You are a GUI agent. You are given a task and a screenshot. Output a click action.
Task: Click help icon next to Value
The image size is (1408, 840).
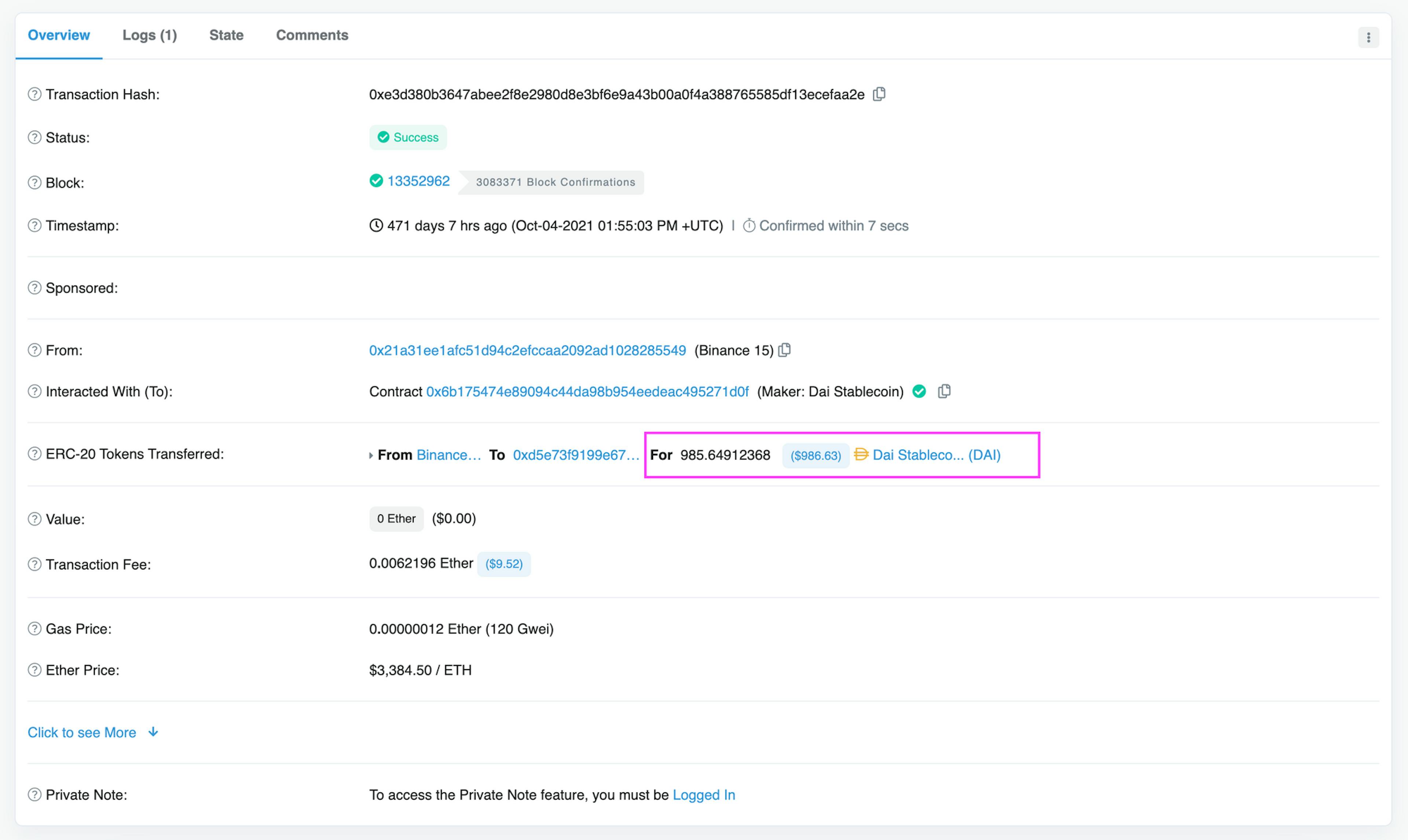point(34,519)
